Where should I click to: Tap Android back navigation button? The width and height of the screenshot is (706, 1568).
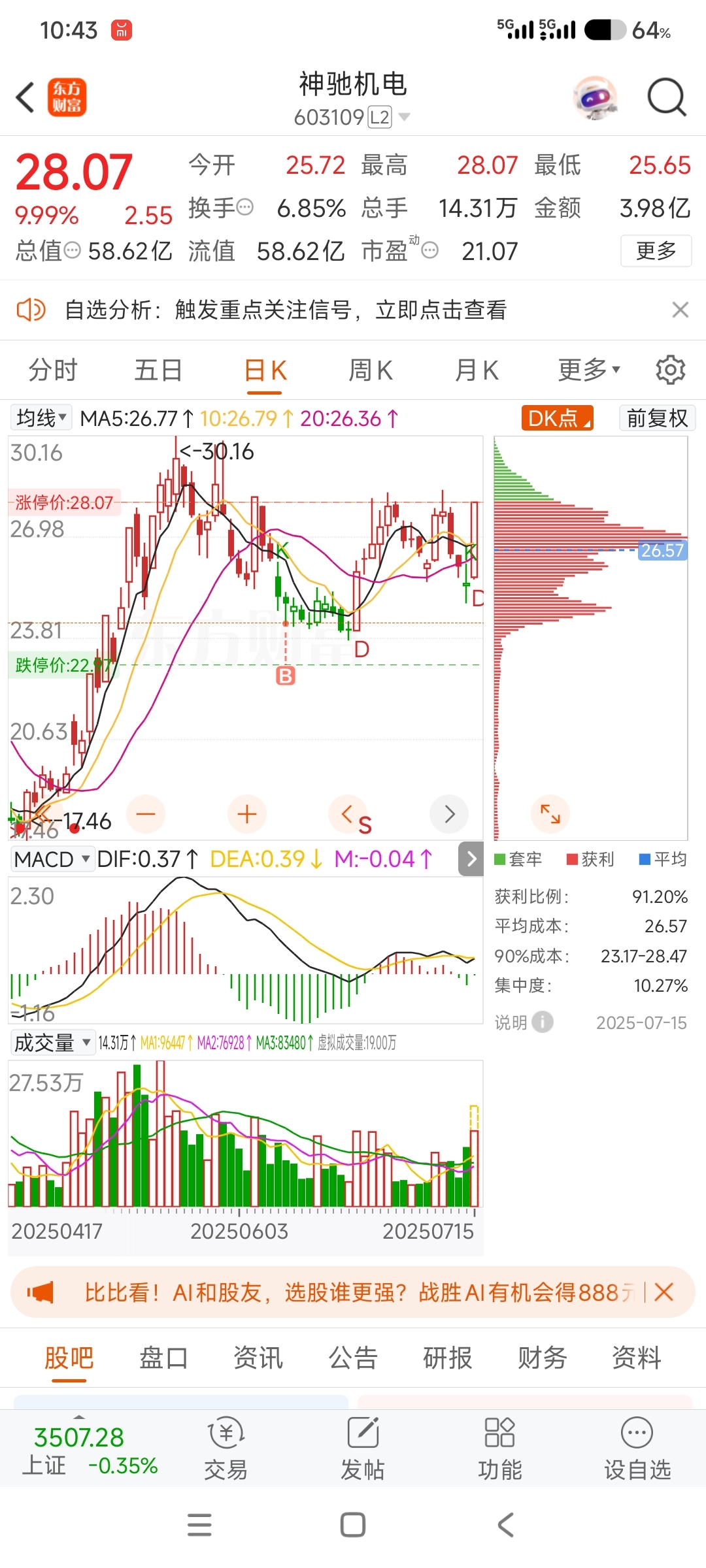(x=505, y=1525)
